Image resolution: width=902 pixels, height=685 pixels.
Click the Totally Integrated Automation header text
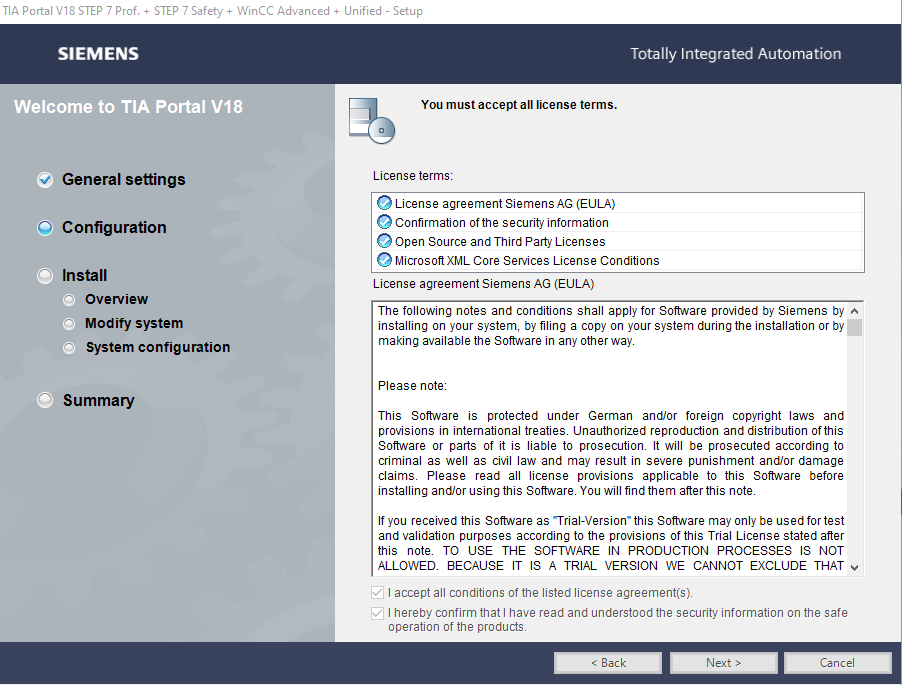[x=736, y=53]
